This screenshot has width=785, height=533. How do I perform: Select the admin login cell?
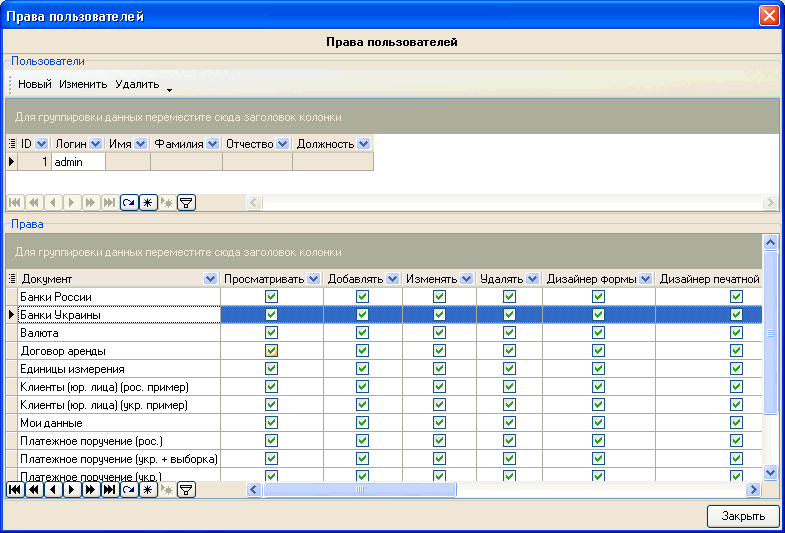pyautogui.click(x=78, y=161)
